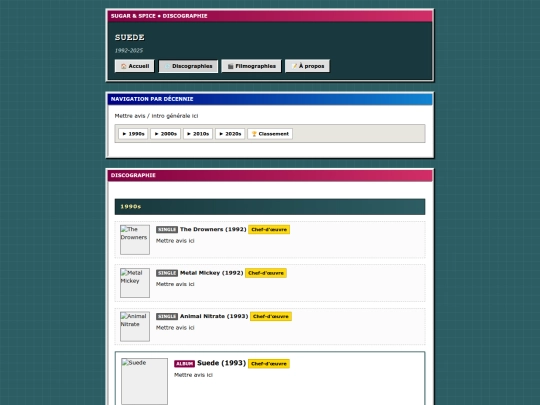The image size is (540, 405).
Task: Click the disc icon on Discographies
Action: pos(167,66)
